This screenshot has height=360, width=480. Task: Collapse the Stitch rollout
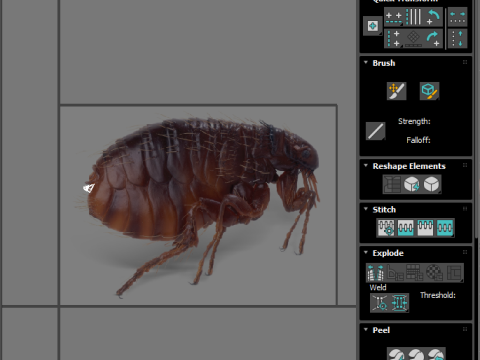[x=366, y=209]
